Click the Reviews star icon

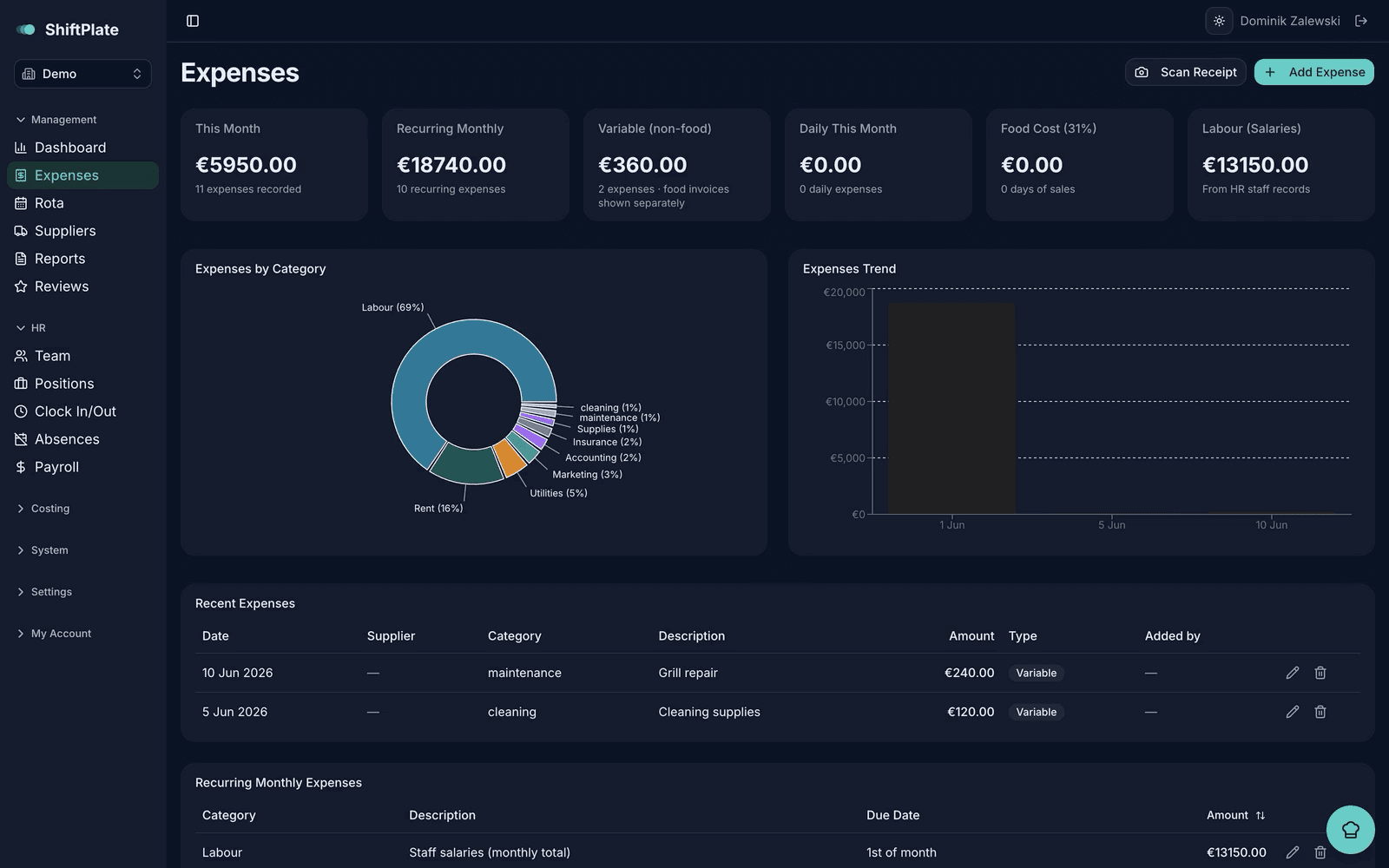(21, 286)
